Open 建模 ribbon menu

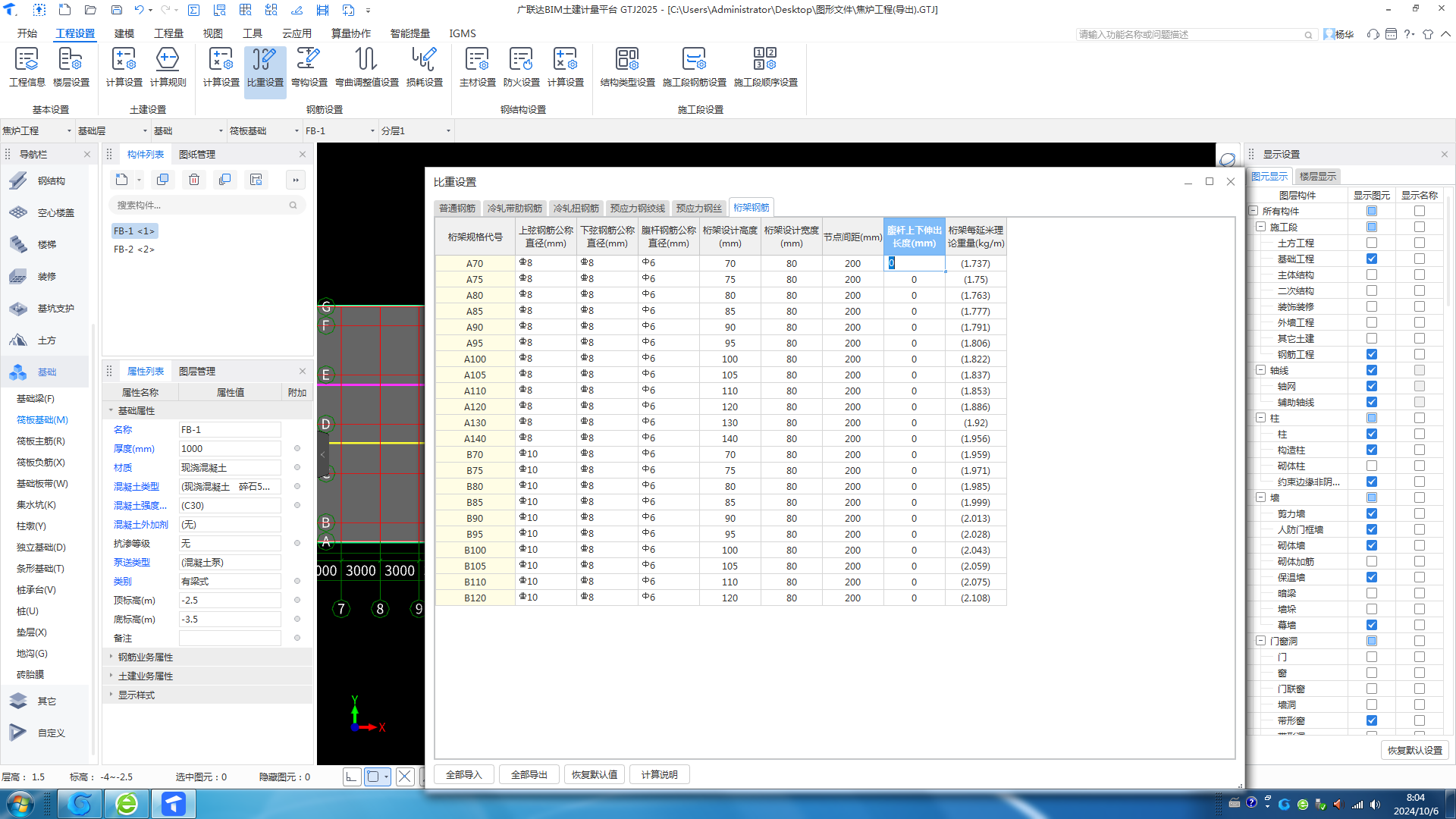124,33
